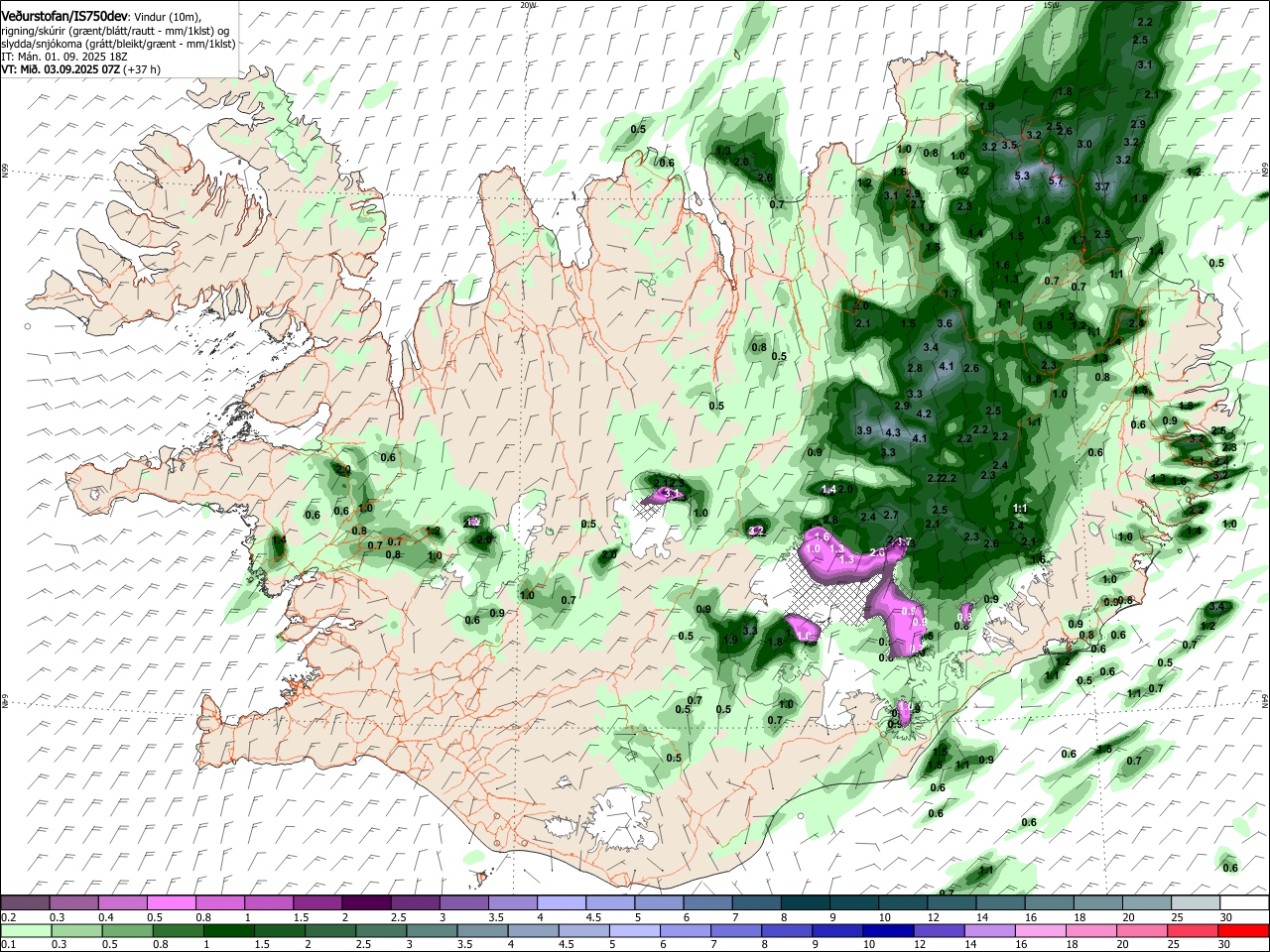
Task: Pick upper legend swatch between 9 and 10
Action: (x=854, y=903)
